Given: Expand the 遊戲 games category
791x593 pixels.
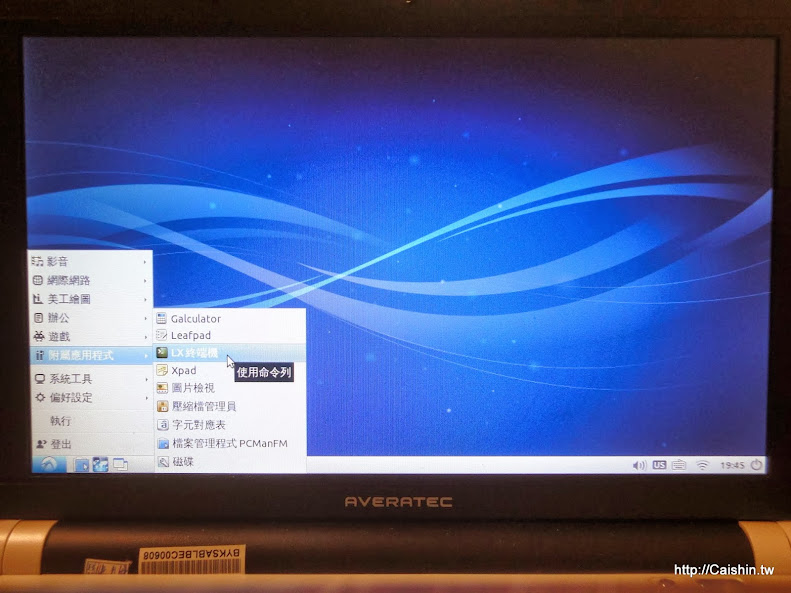Looking at the screenshot, I should [x=91, y=336].
